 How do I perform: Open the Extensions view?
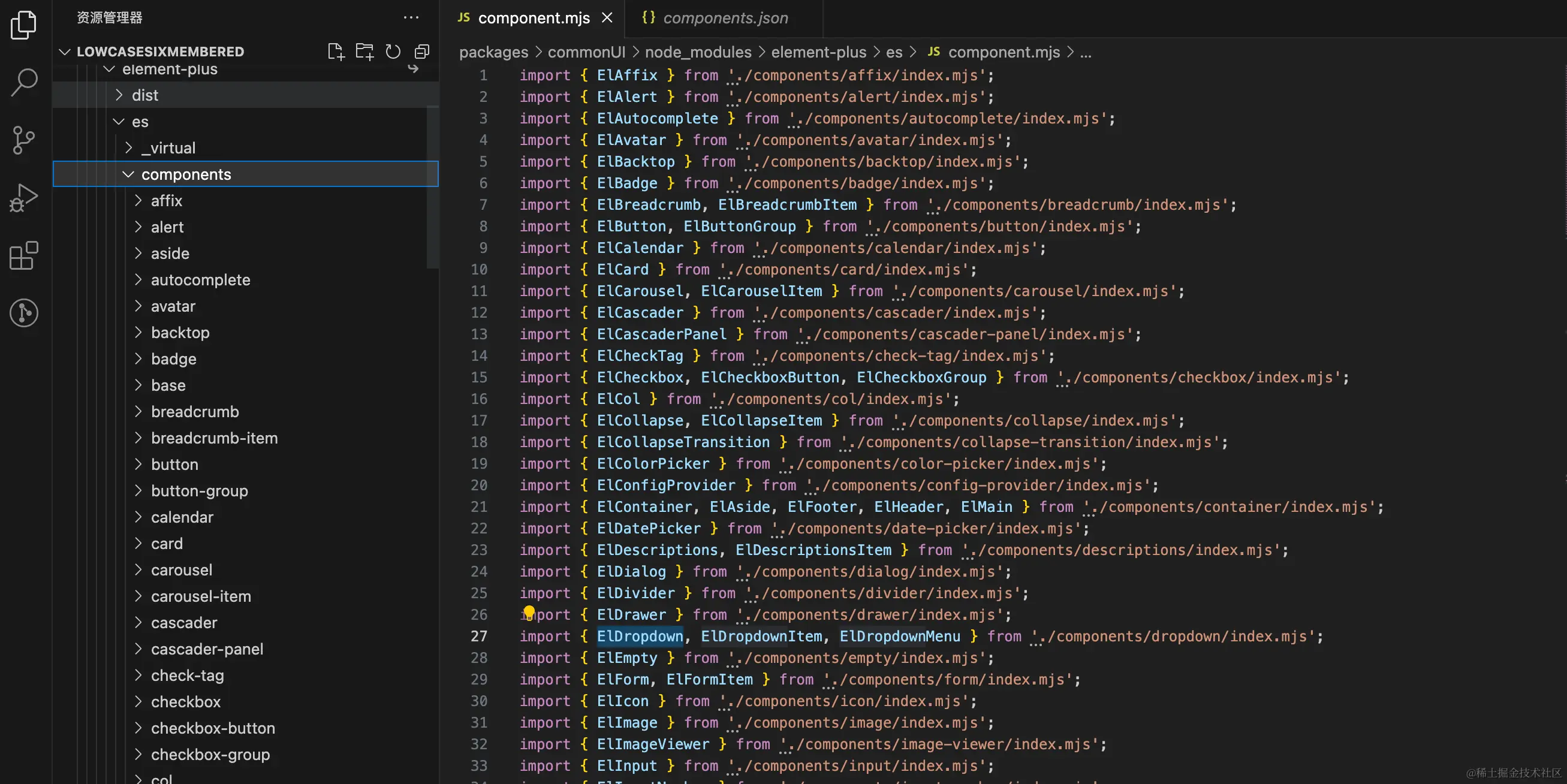pos(24,255)
